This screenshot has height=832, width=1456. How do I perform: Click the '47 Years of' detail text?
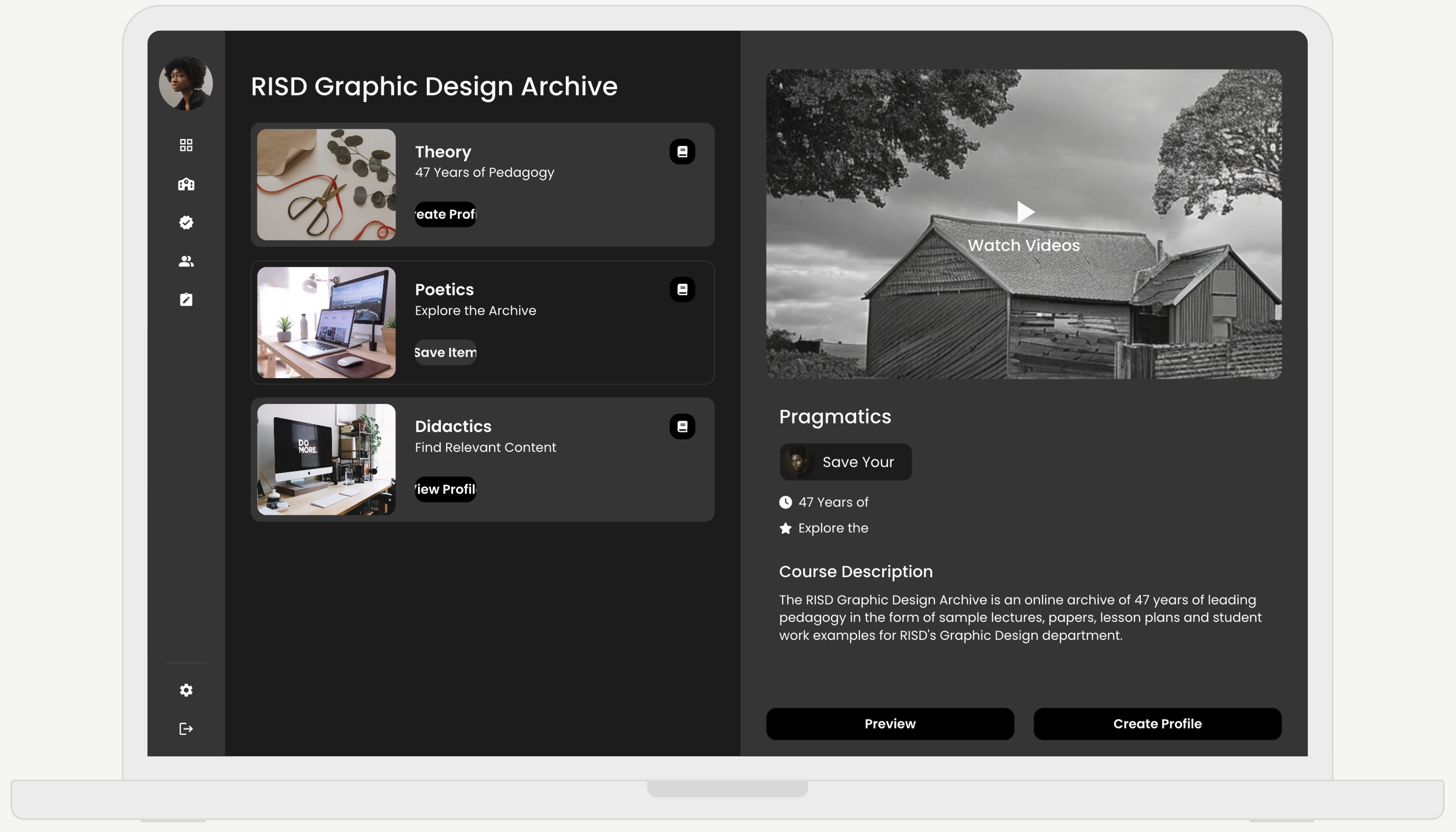point(833,502)
